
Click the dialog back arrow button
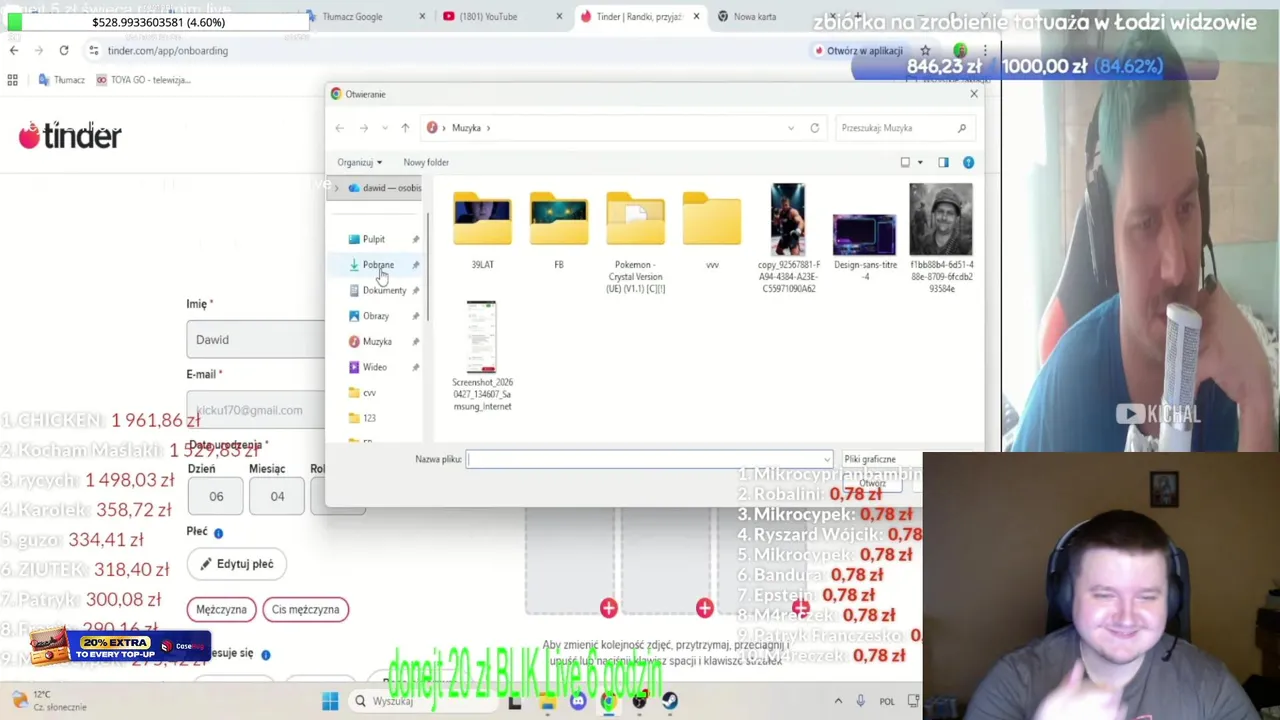pos(340,128)
